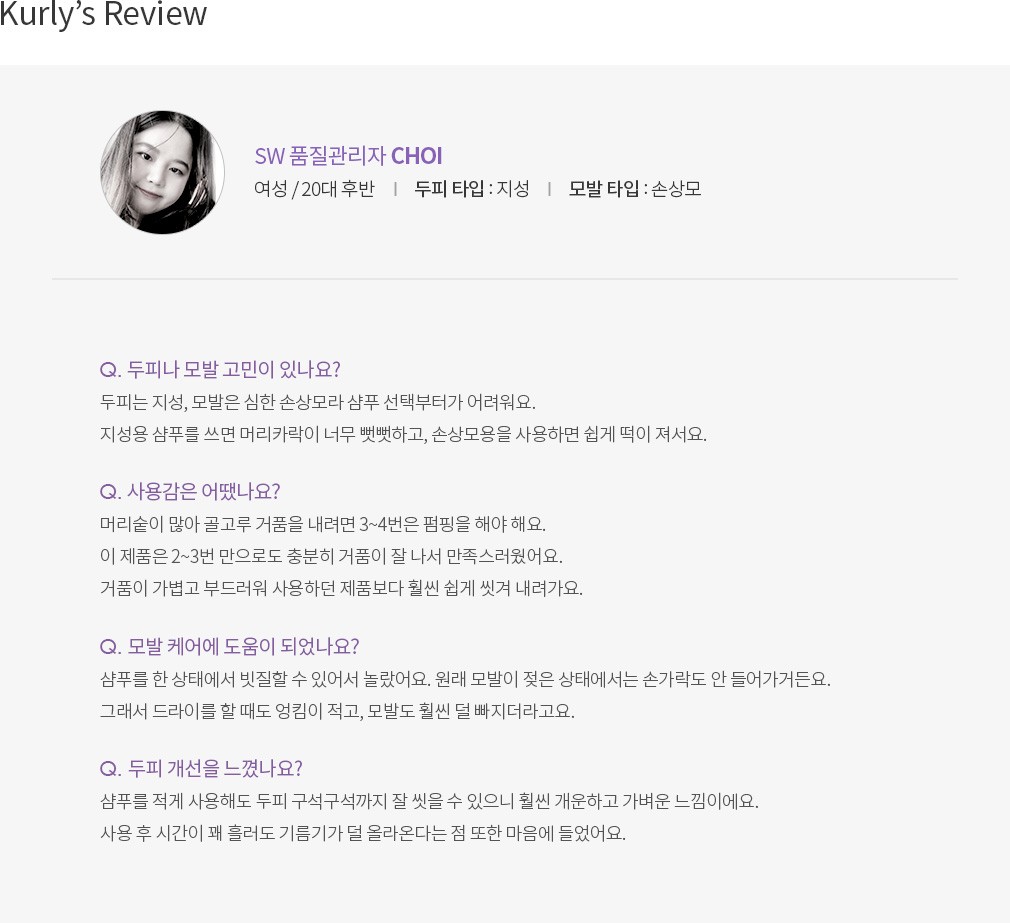Click the reviewer's circular profile photo
1010x923 pixels.
pos(162,173)
